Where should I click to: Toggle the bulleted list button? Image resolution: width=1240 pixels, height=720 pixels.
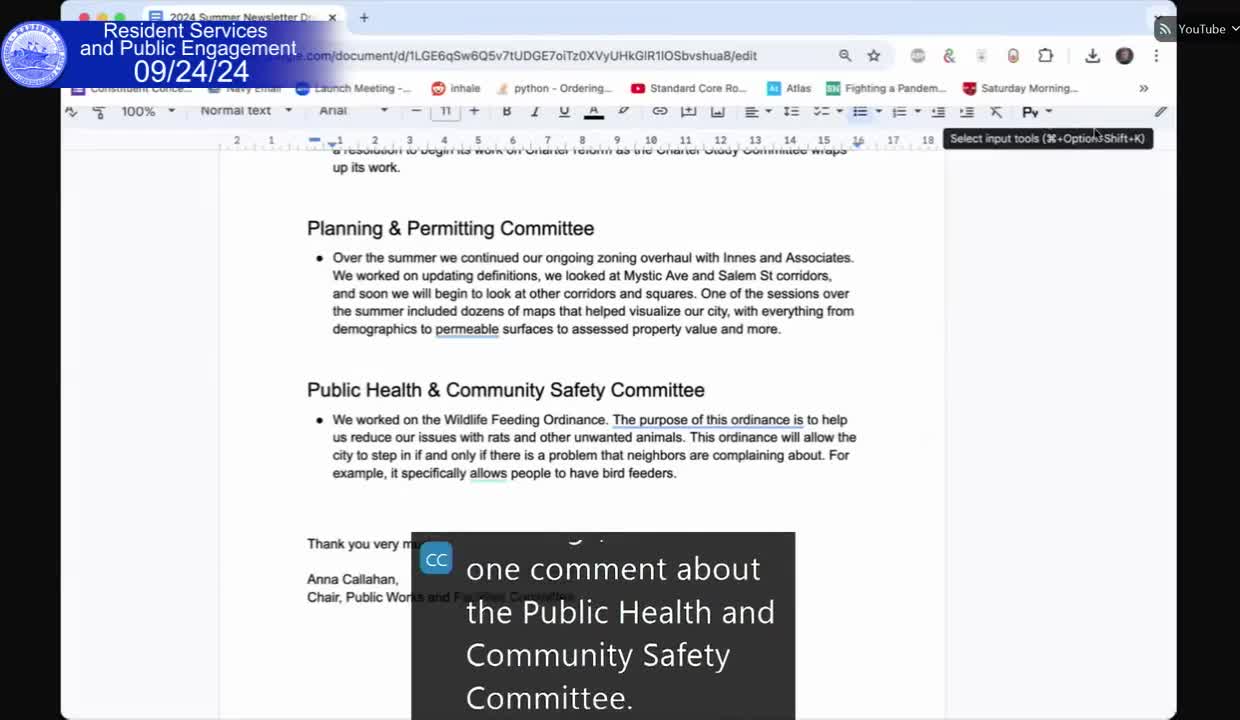860,111
